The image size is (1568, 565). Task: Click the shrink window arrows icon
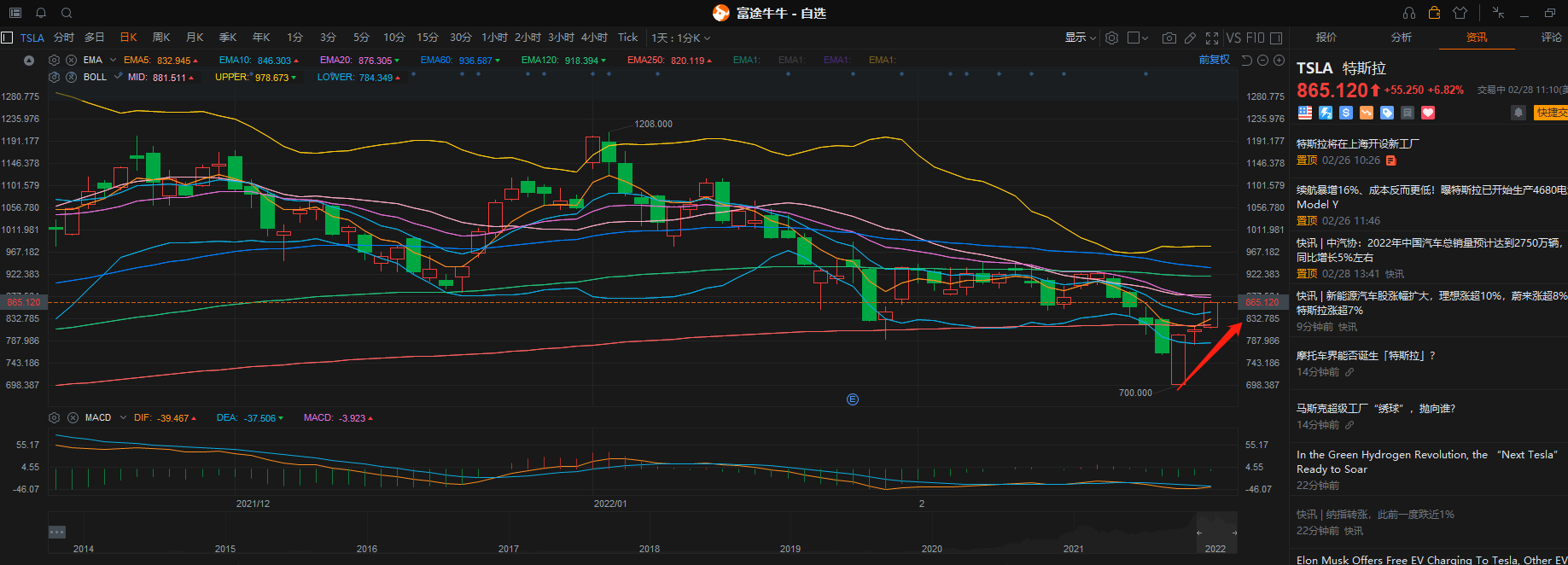pyautogui.click(x=1498, y=13)
